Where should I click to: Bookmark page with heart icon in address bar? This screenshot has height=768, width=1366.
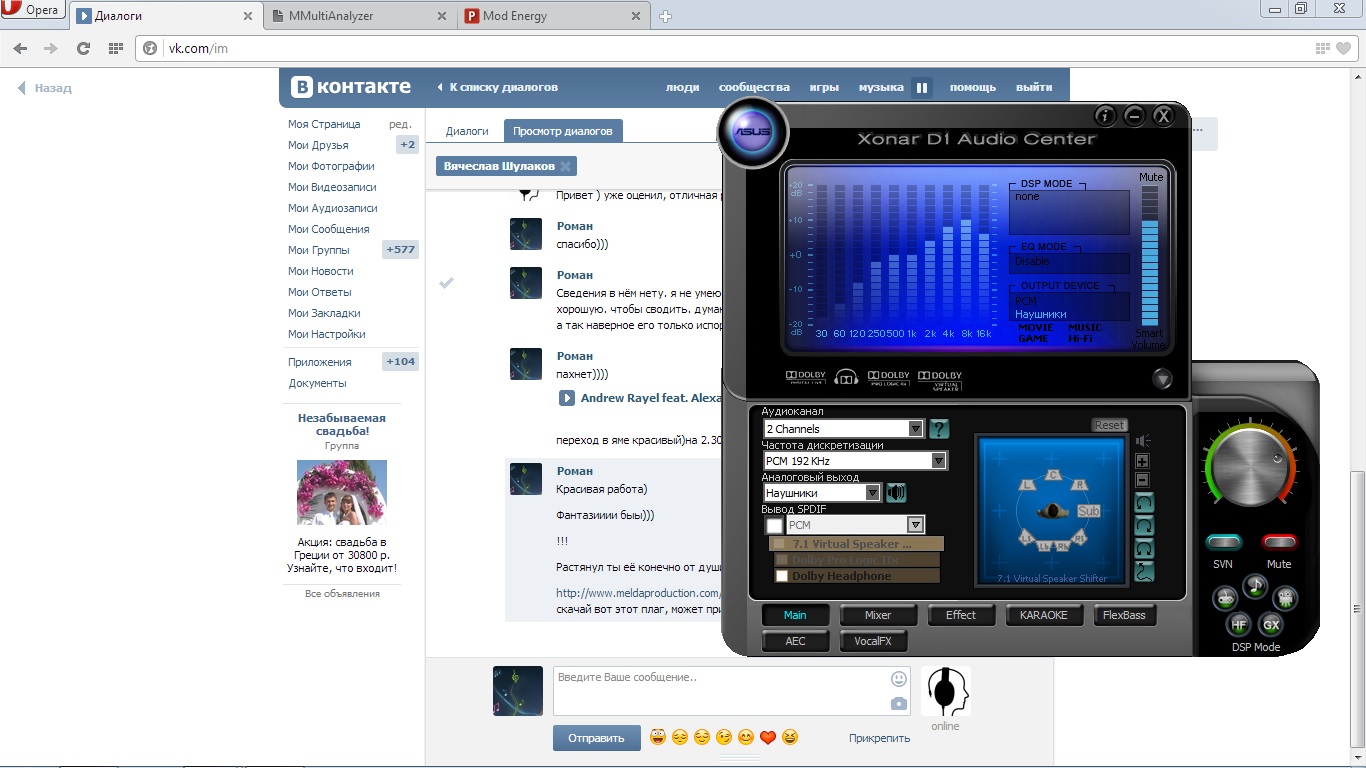(x=1344, y=48)
